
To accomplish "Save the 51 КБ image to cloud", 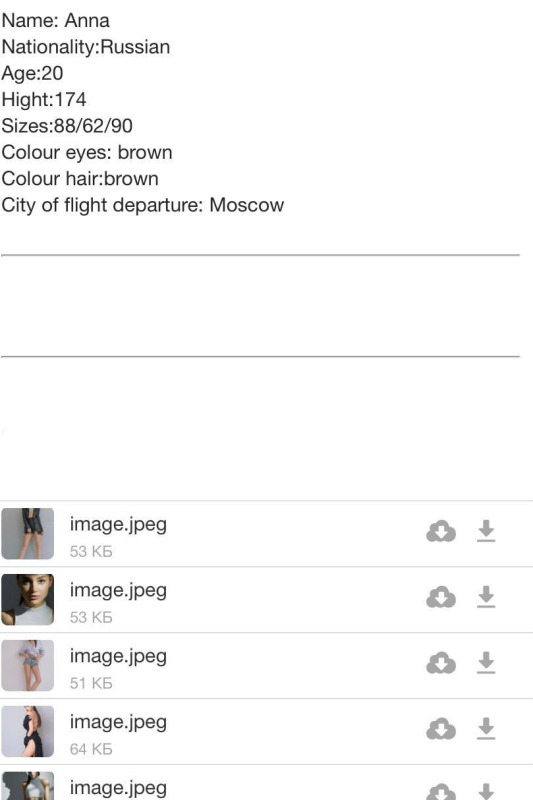I will coord(441,663).
